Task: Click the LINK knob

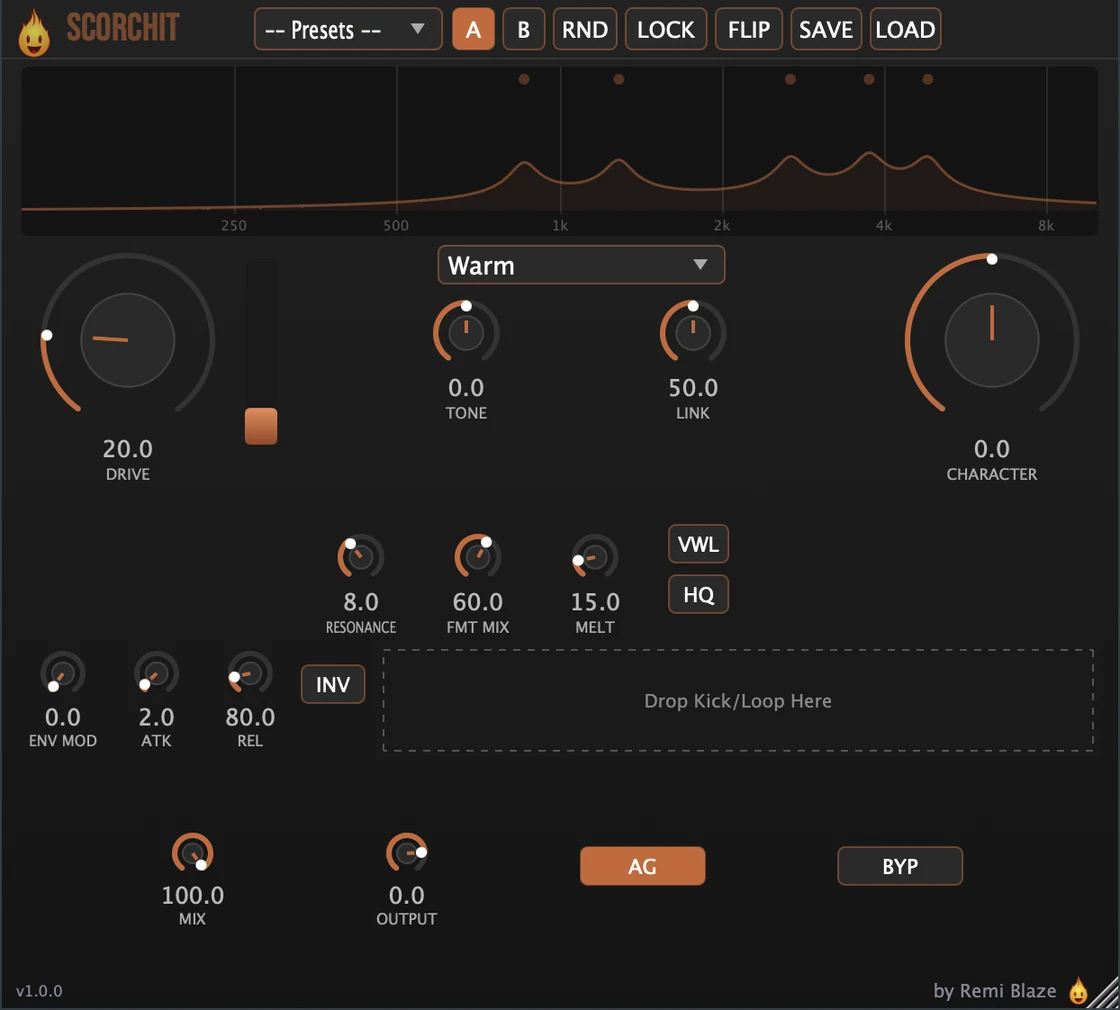Action: 693,333
